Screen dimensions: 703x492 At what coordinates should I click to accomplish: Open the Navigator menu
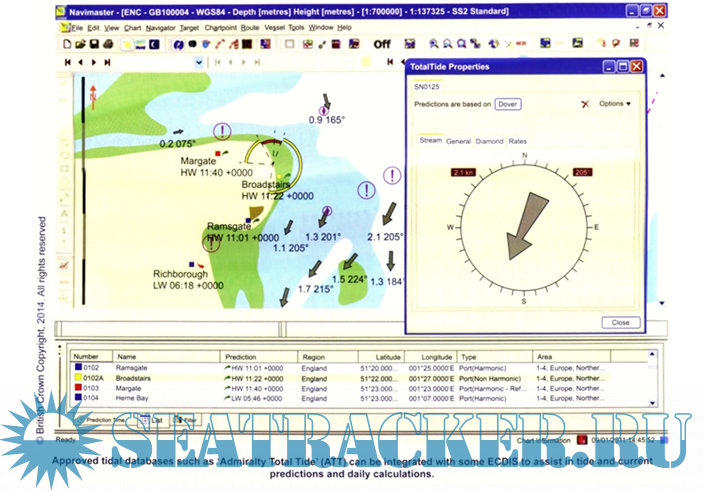160,28
